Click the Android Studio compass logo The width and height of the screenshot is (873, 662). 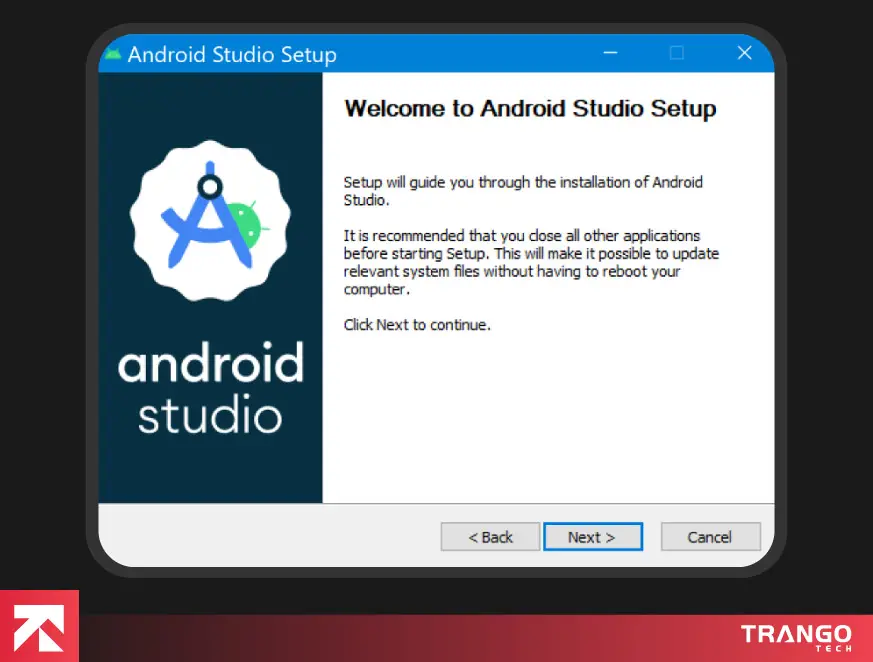tap(210, 220)
